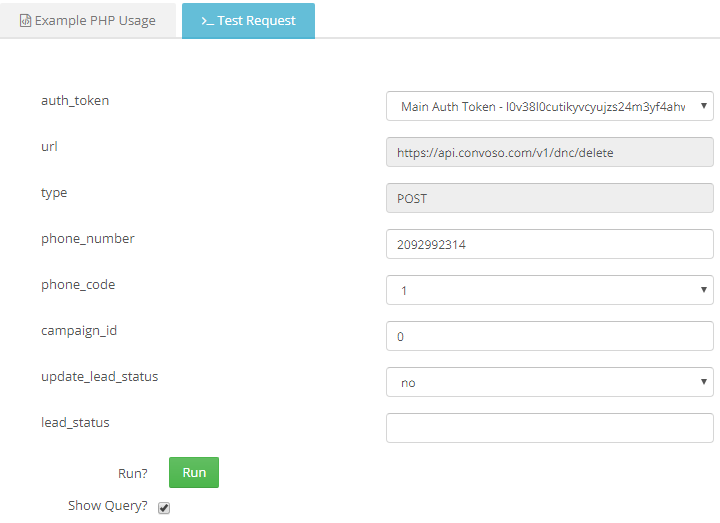The image size is (720, 523).
Task: Select the Test Request tab
Action: (248, 21)
